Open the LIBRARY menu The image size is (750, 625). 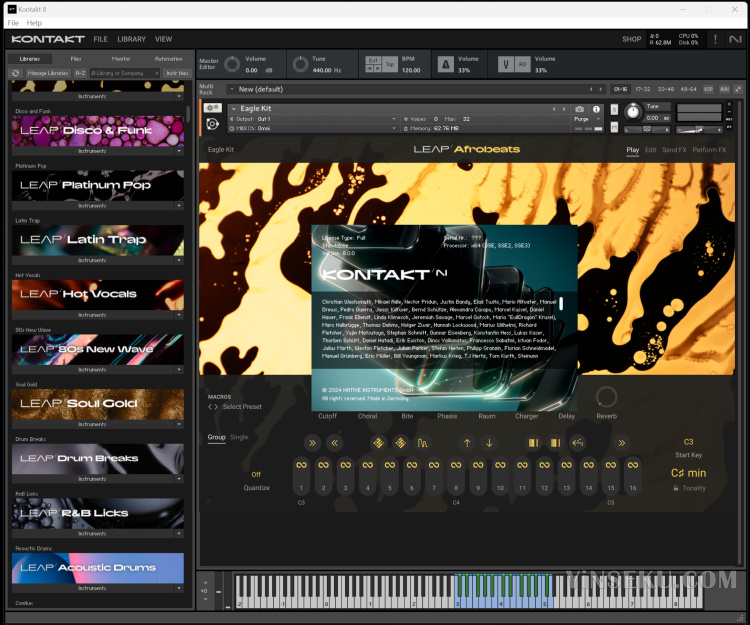point(131,39)
